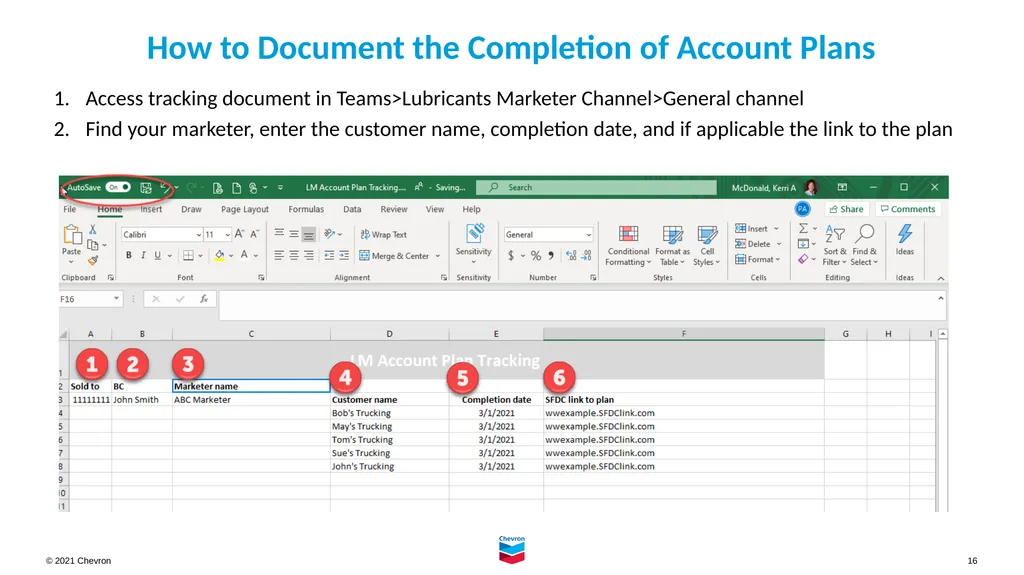Select column F header
The width and height of the screenshot is (1024, 575).
pos(684,334)
